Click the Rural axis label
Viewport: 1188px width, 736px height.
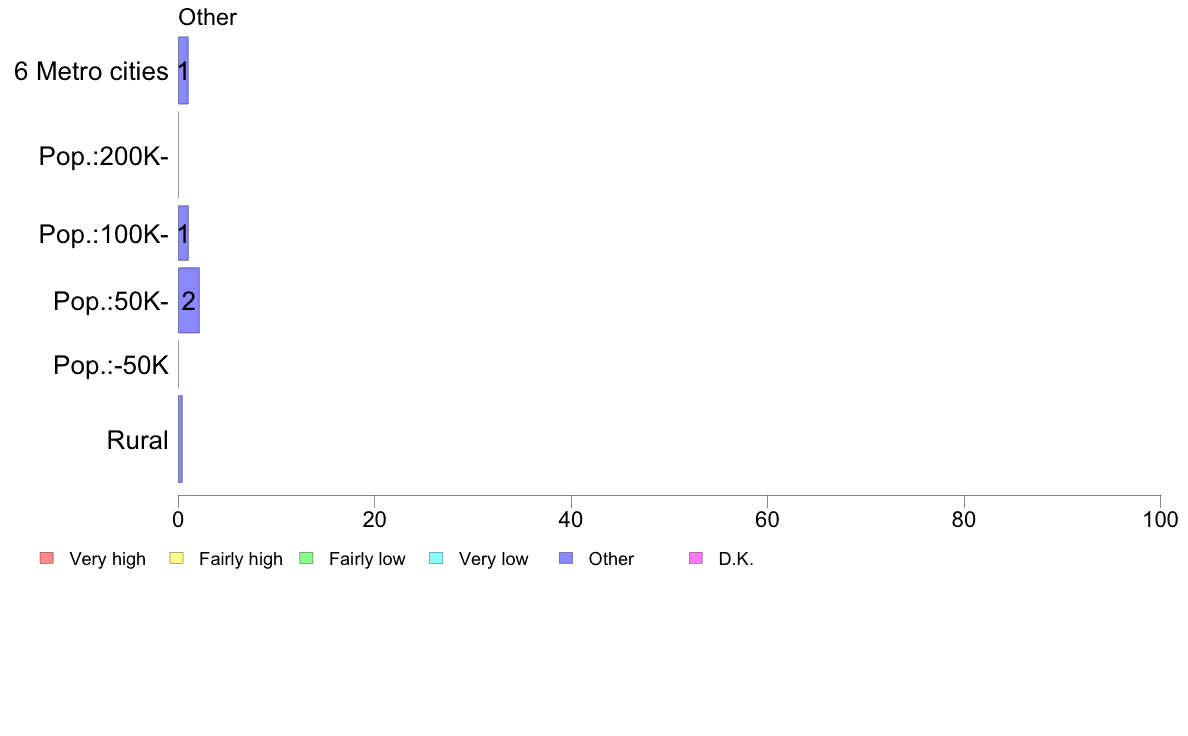coord(137,440)
